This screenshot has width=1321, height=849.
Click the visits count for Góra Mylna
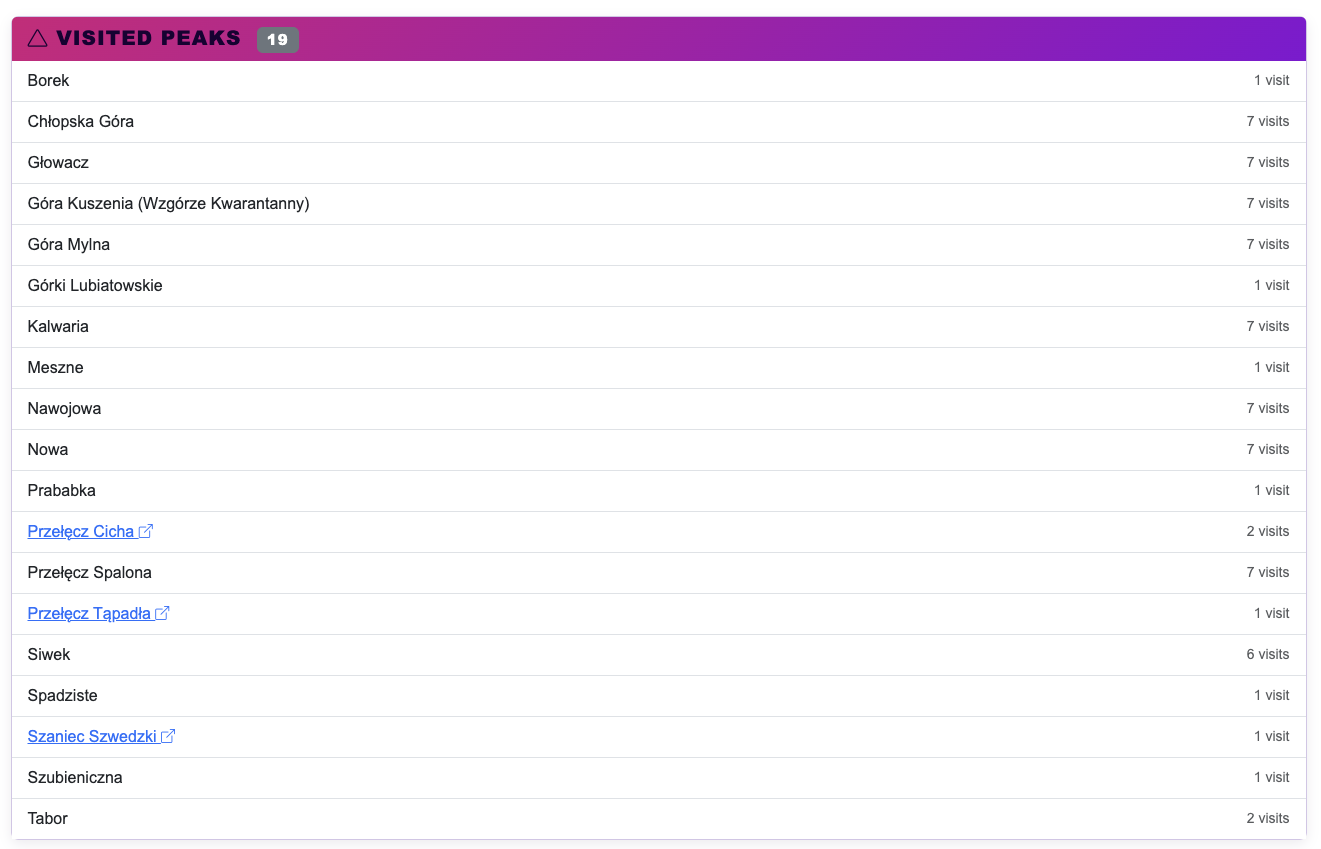coord(1268,244)
